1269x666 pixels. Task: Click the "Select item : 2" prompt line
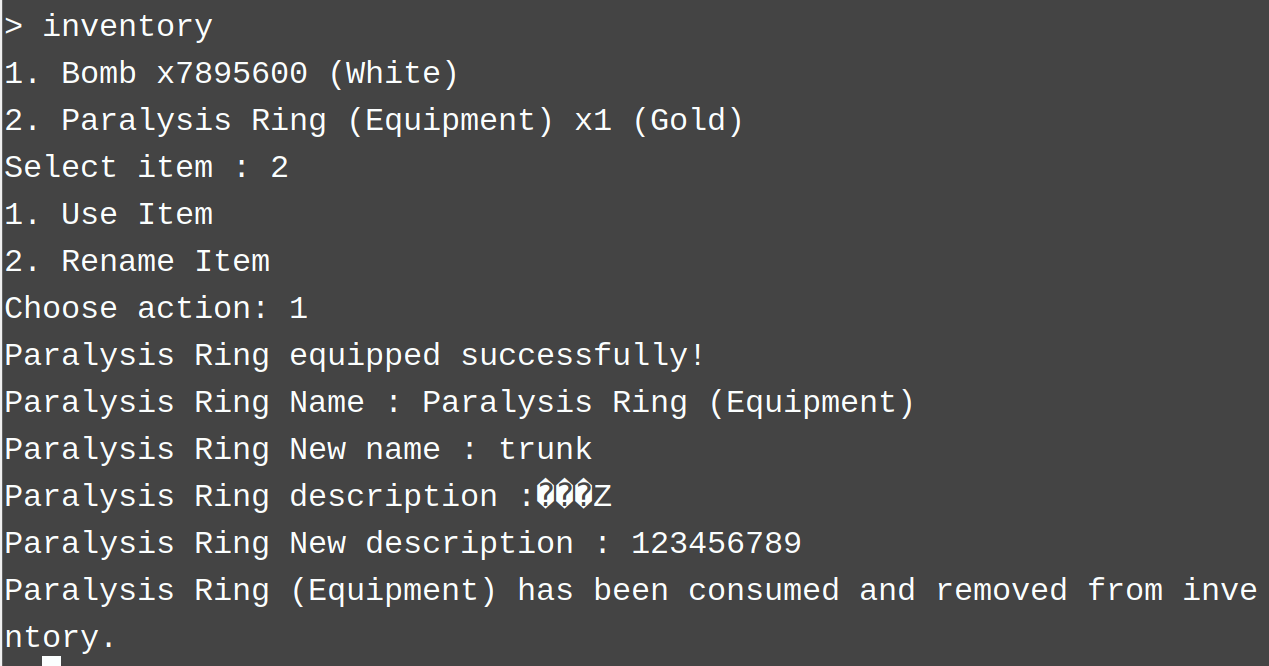coord(146,167)
